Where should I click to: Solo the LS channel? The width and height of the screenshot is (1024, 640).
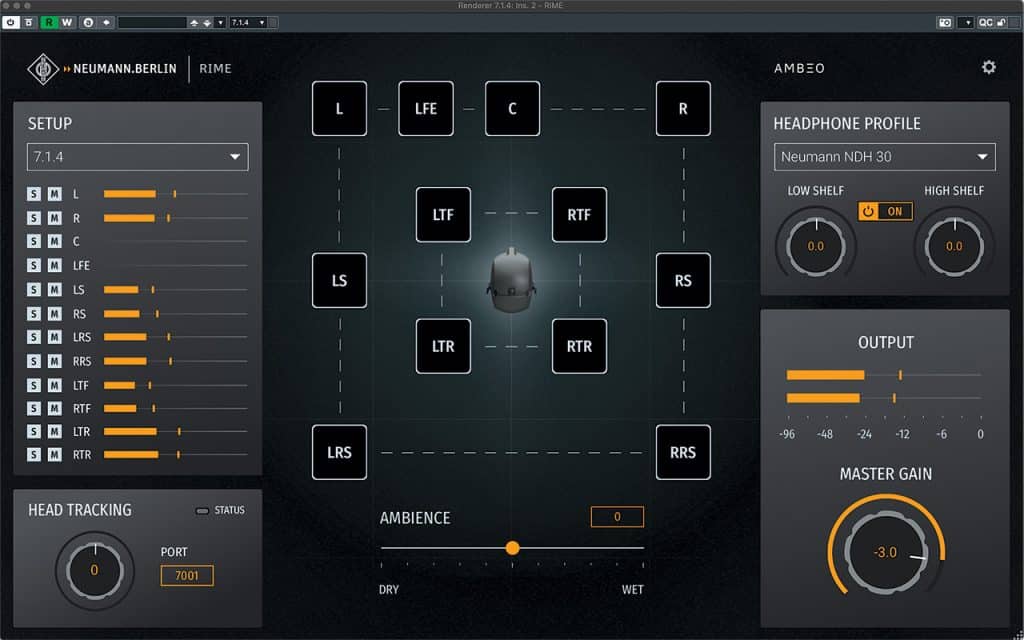34,289
